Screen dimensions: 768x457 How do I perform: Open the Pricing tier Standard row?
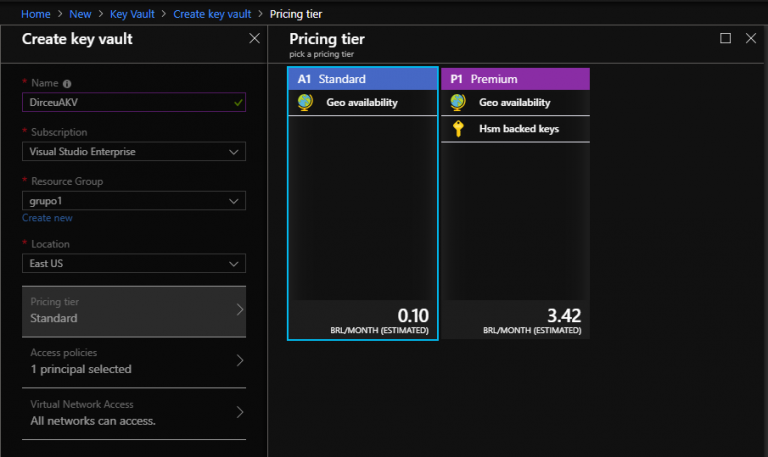pyautogui.click(x=133, y=310)
